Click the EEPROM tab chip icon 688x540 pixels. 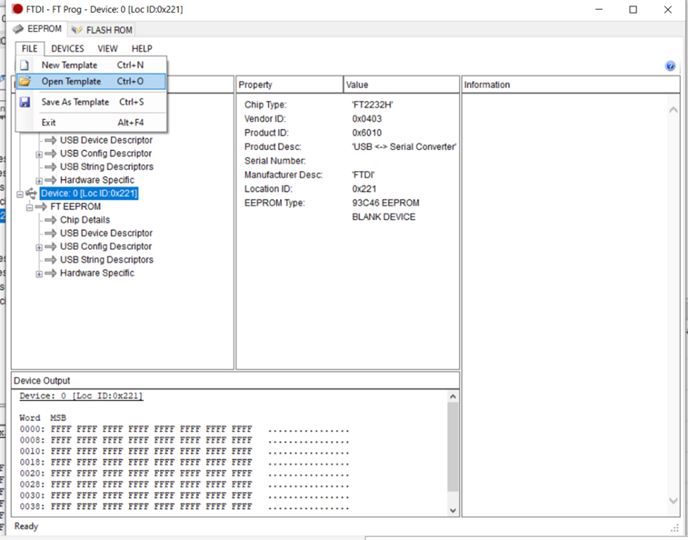point(18,29)
